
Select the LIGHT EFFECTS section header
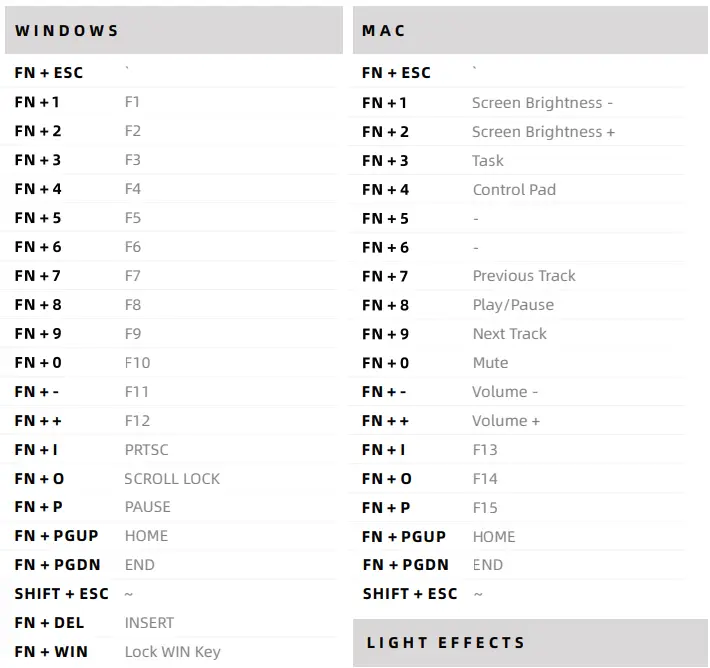pyautogui.click(x=445, y=643)
